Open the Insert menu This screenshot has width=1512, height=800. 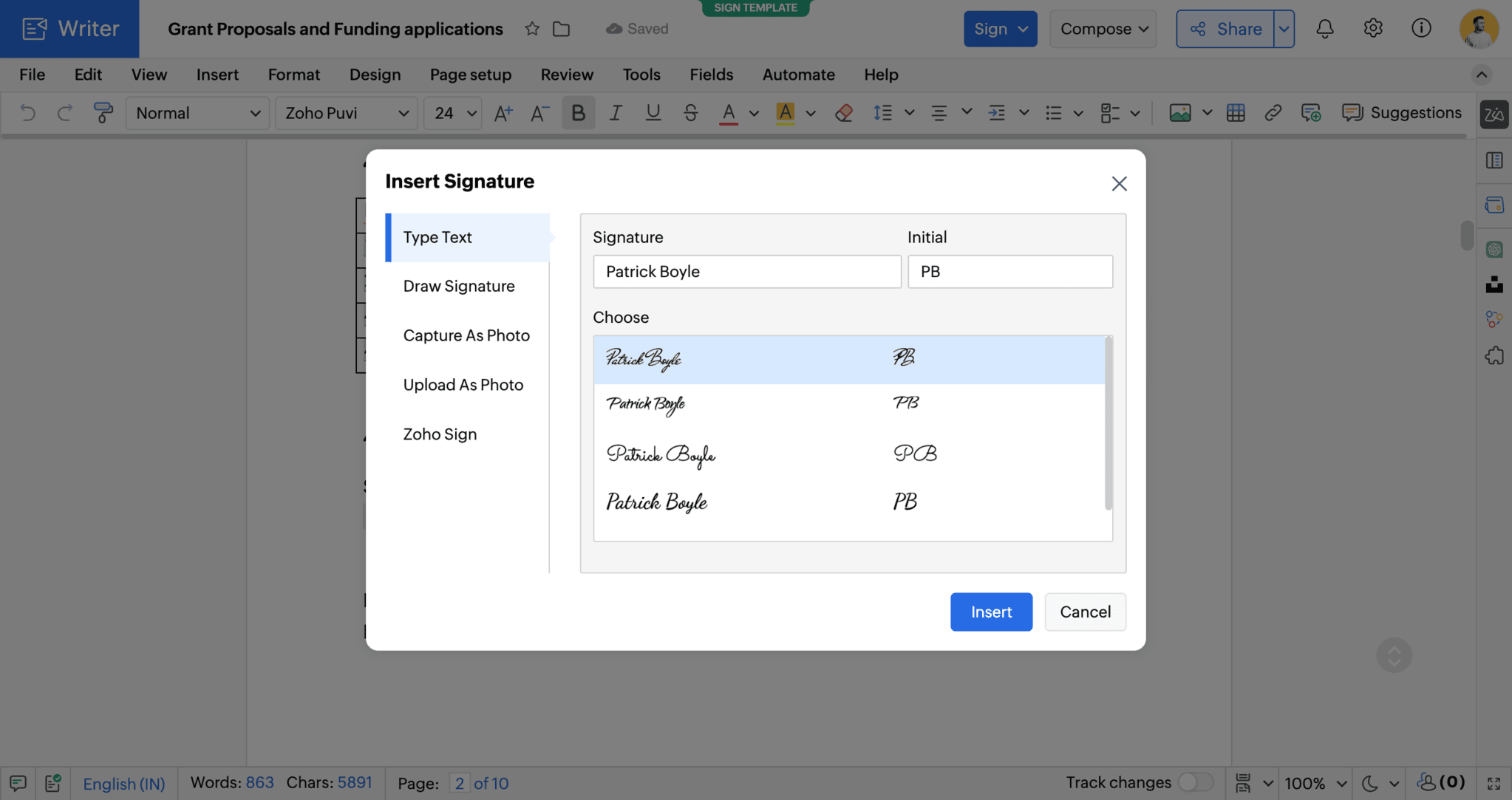click(x=217, y=75)
